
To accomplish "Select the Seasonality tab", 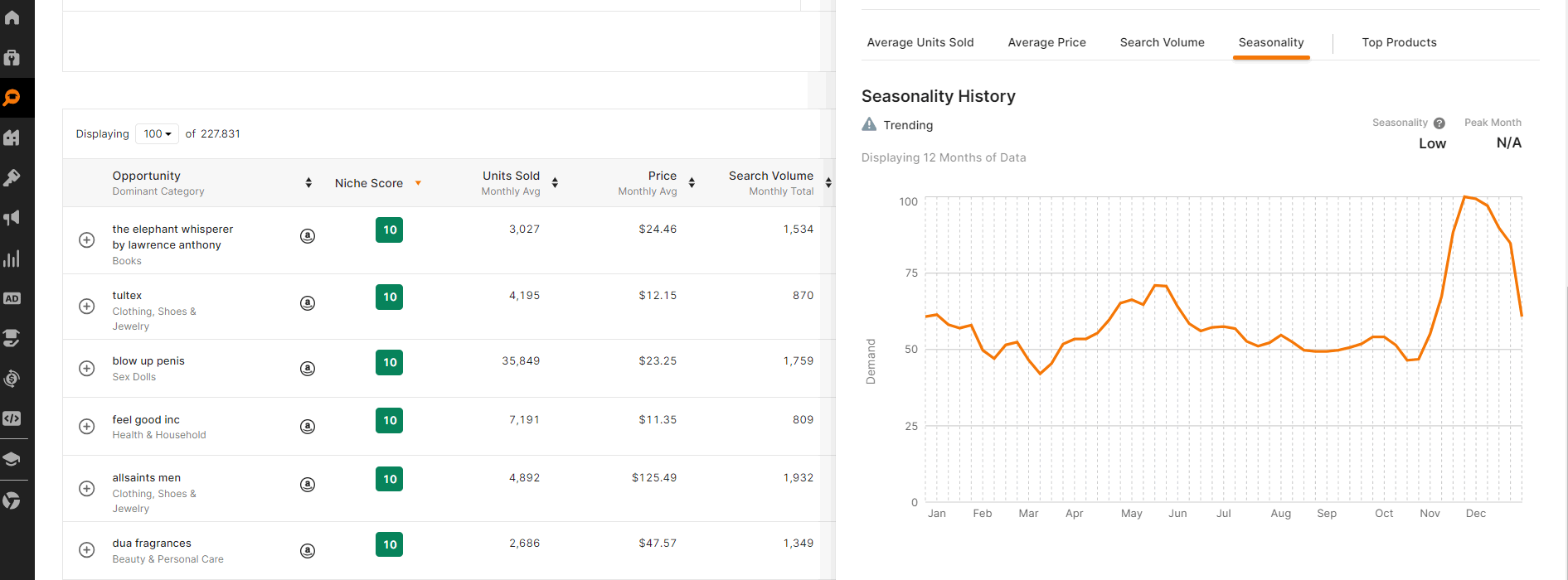I will tap(1271, 42).
